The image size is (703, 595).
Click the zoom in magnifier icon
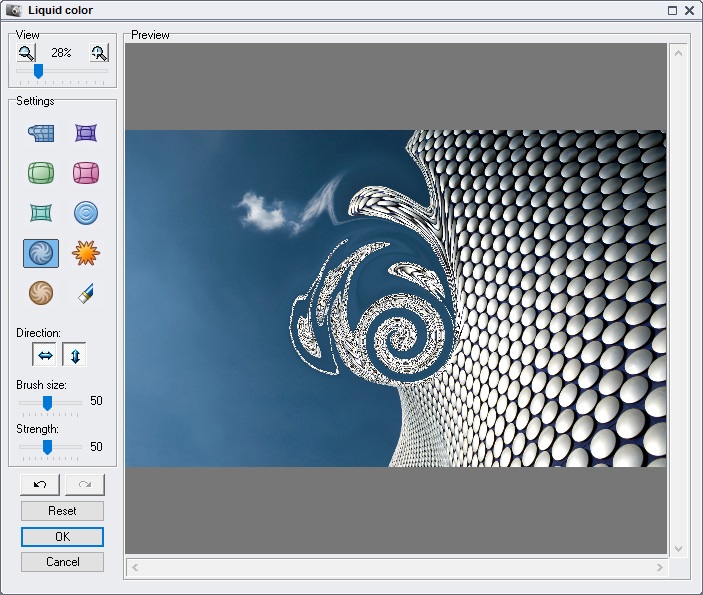pos(99,53)
